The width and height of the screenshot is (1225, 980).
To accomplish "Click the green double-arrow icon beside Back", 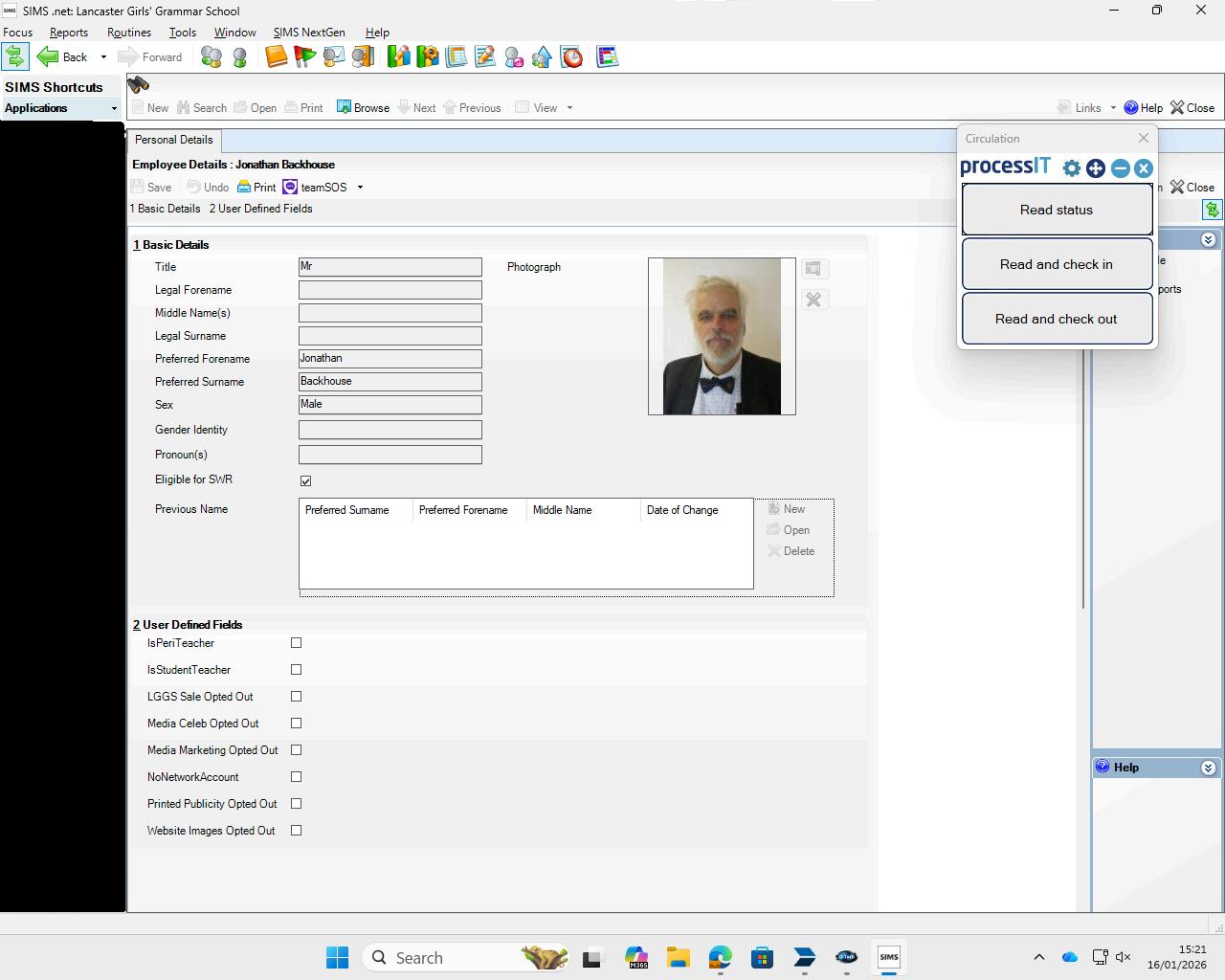I will point(14,56).
